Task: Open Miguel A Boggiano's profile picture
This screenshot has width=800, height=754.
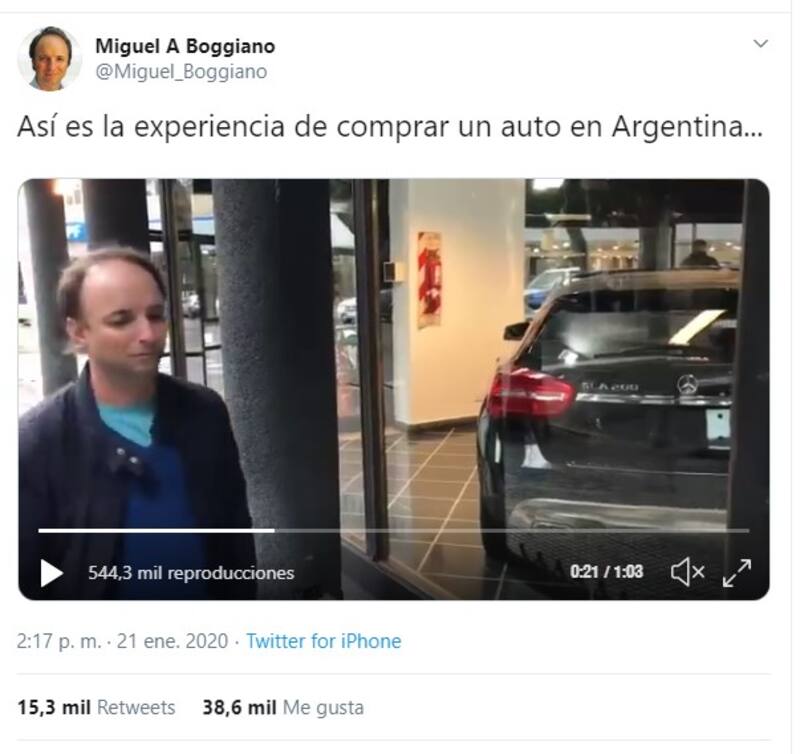Action: click(49, 58)
